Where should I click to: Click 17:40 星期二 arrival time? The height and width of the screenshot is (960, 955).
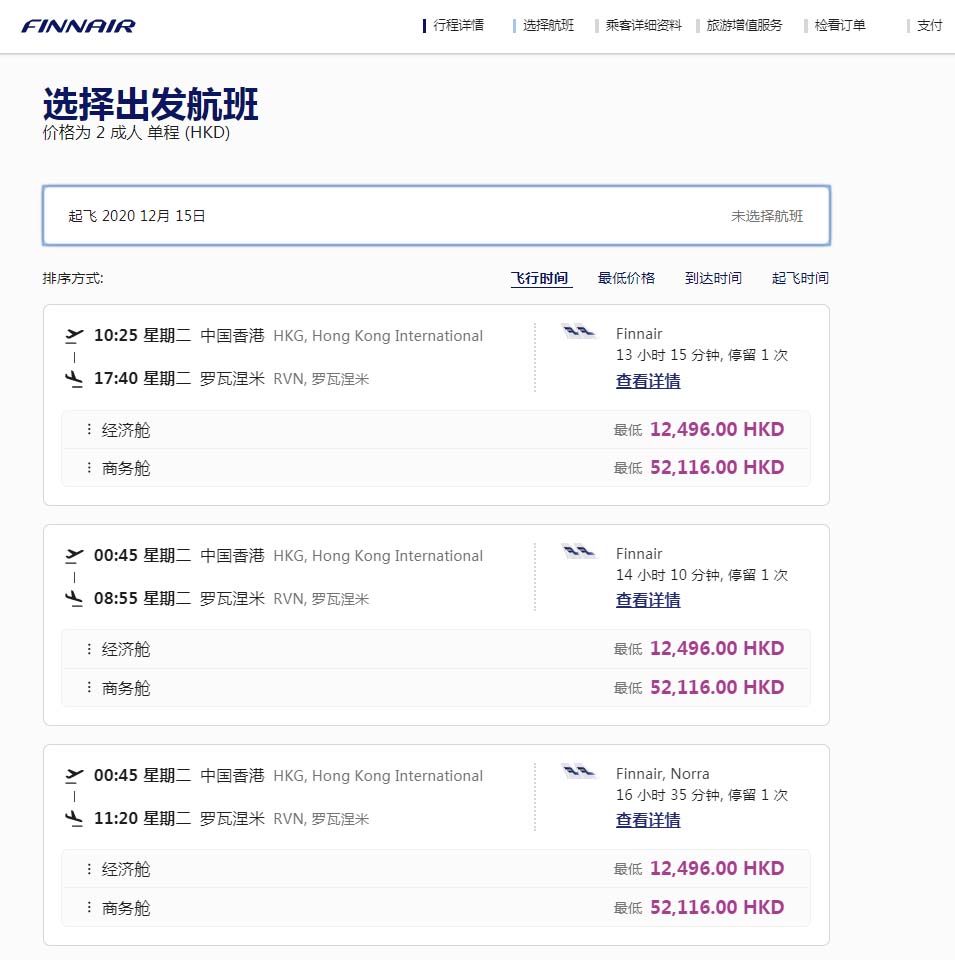tap(143, 378)
